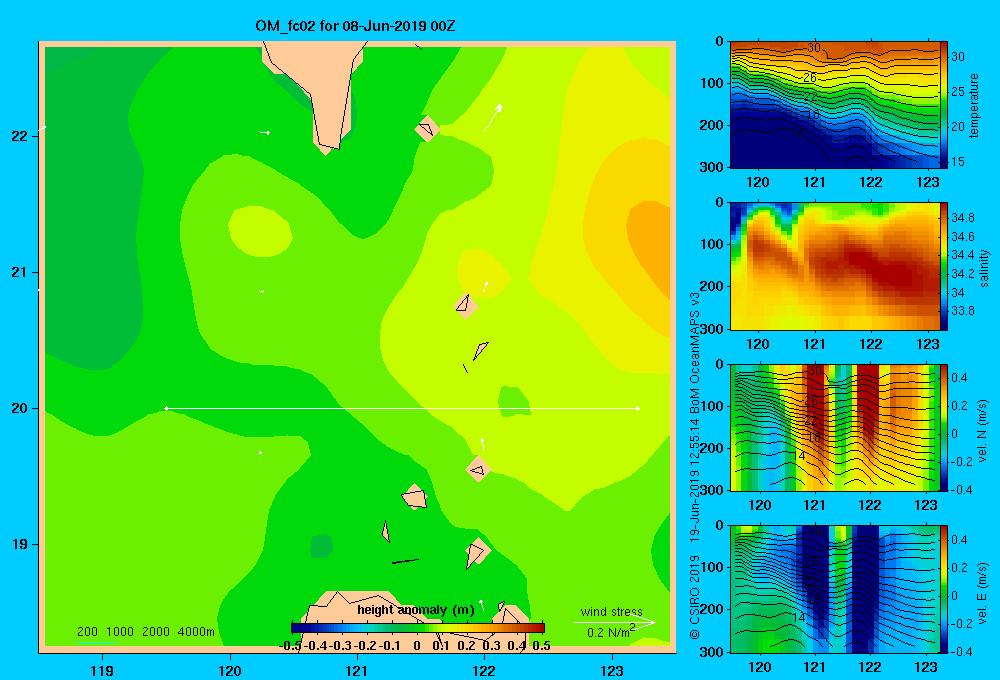Select the vel. N color bar
Screen dimensions: 1000x680
click(x=944, y=427)
